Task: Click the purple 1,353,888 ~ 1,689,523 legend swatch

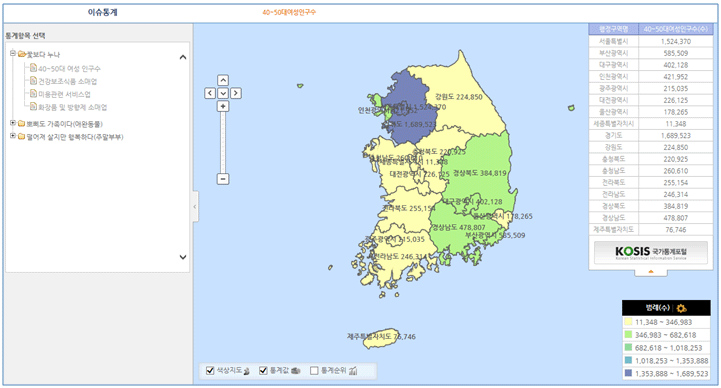Action: pyautogui.click(x=628, y=374)
